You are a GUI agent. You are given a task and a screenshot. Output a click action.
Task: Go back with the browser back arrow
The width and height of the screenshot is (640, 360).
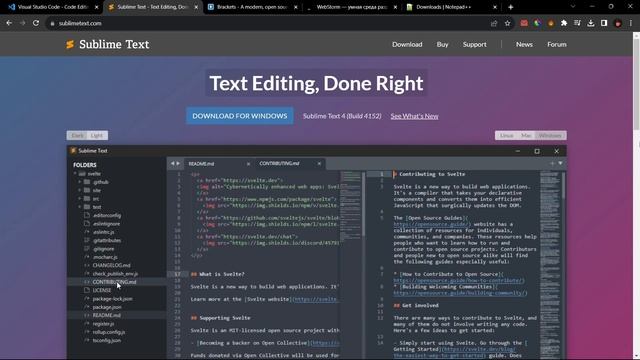coord(9,23)
